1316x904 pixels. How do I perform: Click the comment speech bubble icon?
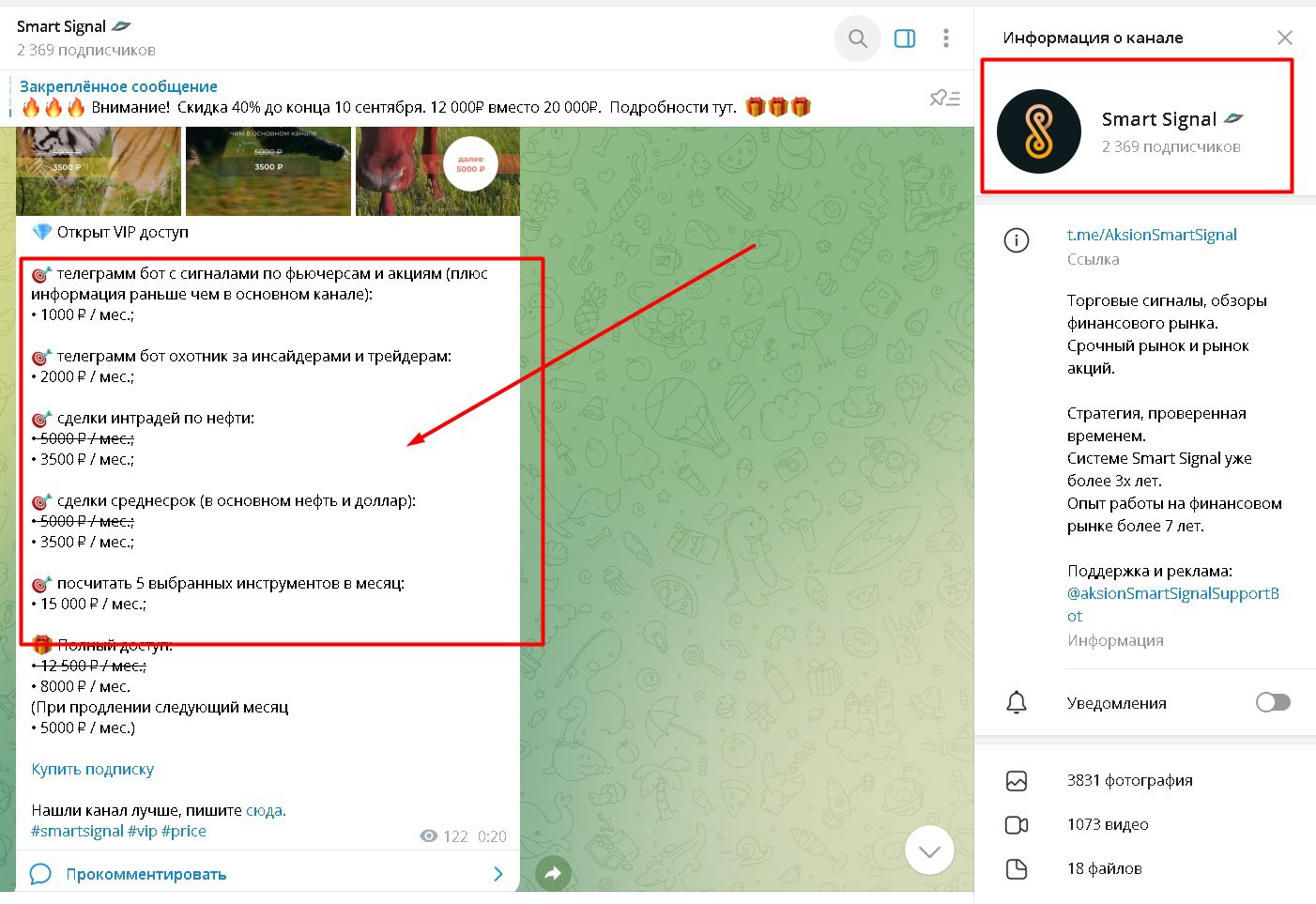(x=40, y=874)
